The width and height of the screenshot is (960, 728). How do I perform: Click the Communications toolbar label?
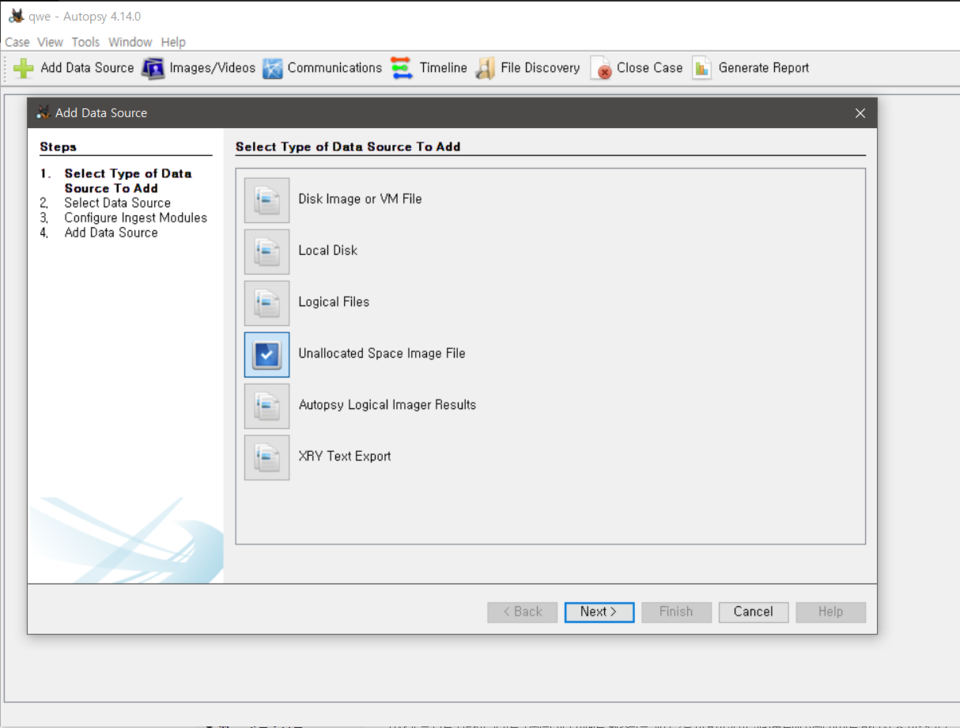(335, 68)
